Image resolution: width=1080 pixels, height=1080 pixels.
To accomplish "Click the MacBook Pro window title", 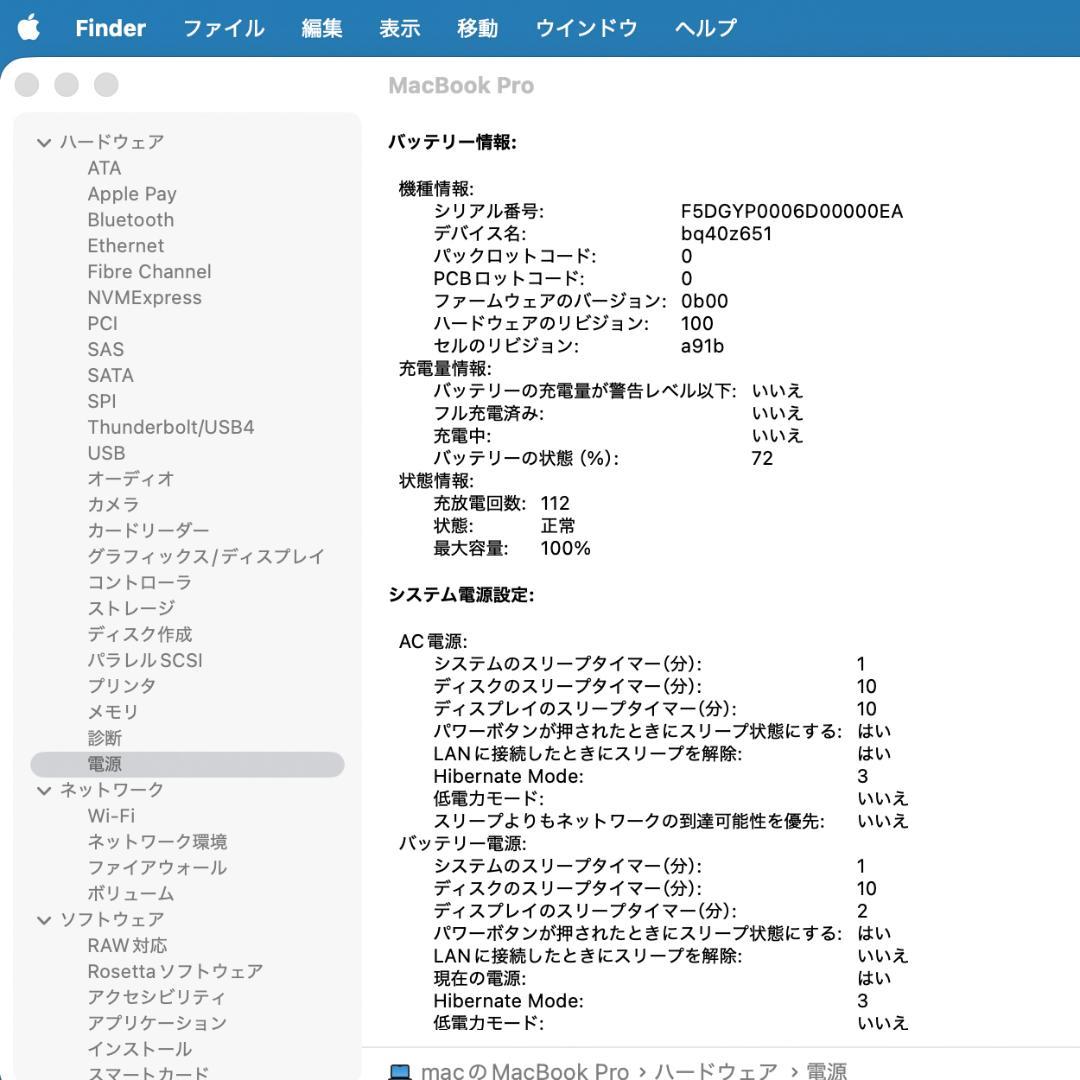I will (x=461, y=85).
